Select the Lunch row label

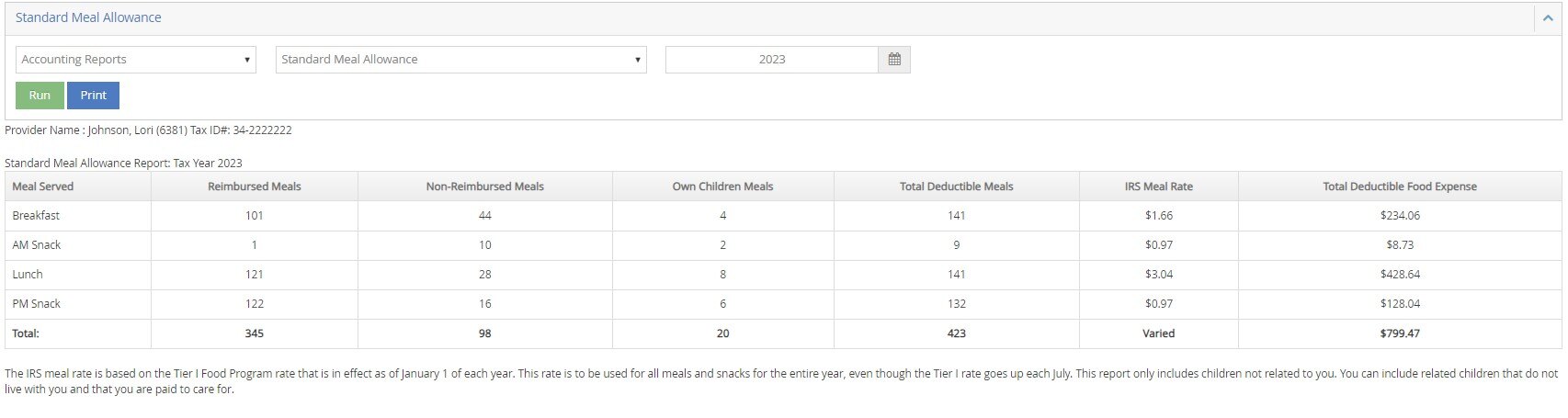(28, 275)
